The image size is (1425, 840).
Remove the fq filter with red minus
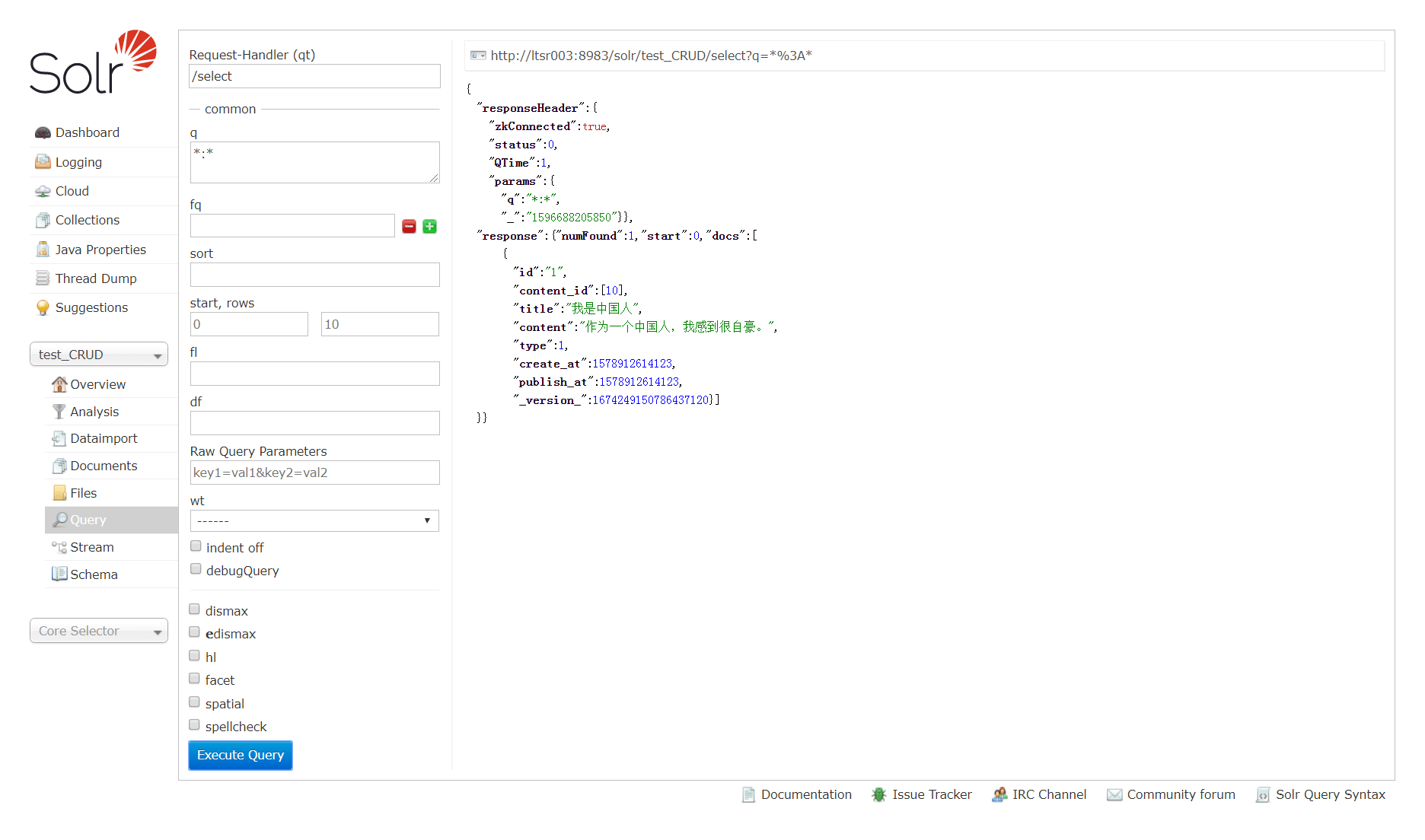pyautogui.click(x=409, y=226)
